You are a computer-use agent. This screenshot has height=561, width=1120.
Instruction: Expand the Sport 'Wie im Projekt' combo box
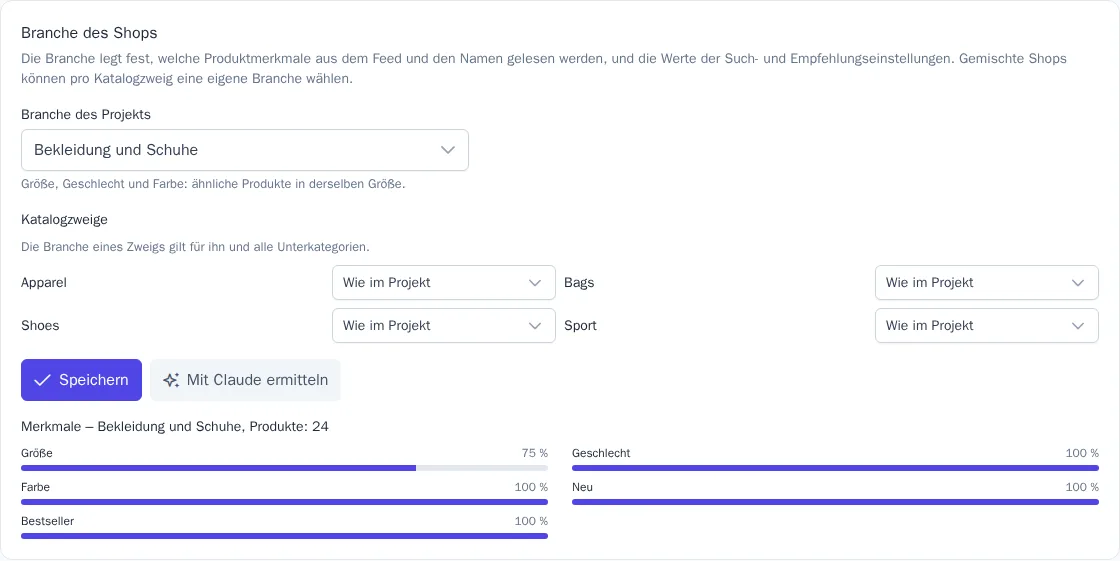[x=986, y=326]
